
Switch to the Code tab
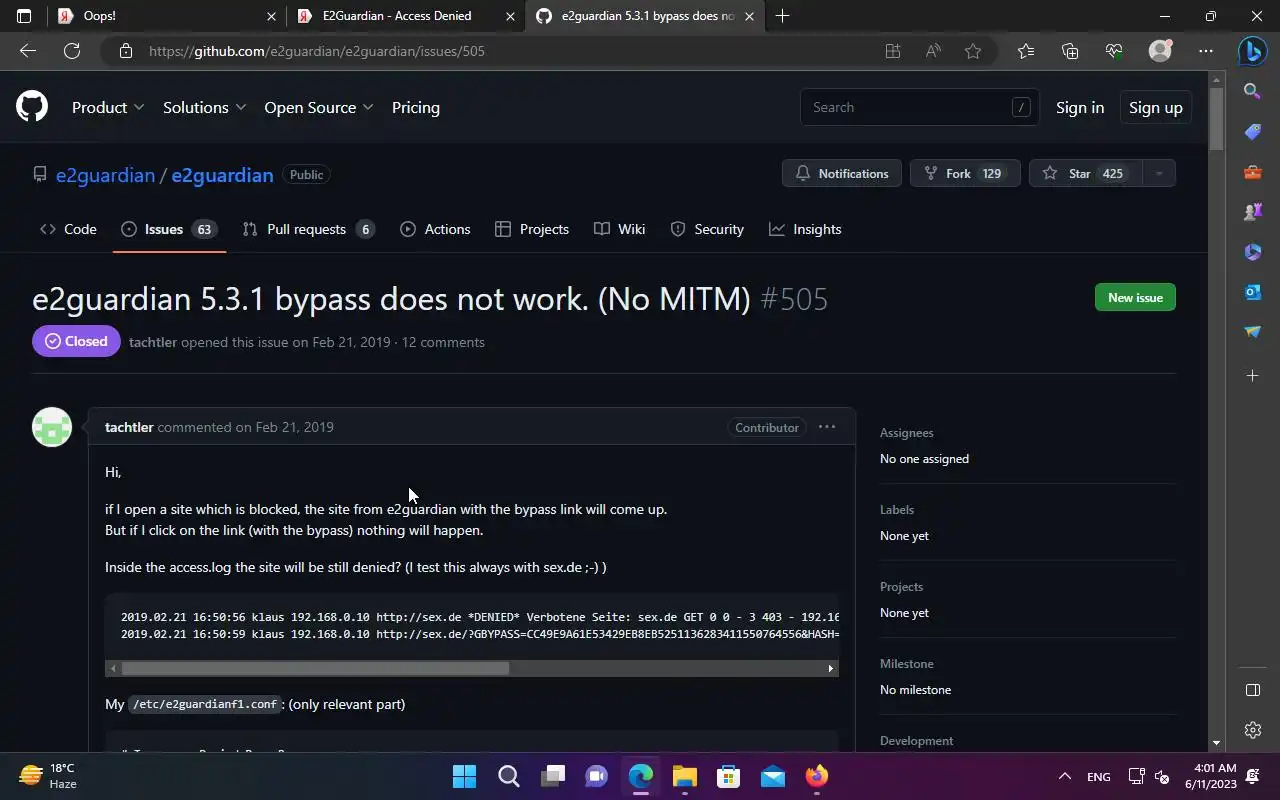(68, 229)
